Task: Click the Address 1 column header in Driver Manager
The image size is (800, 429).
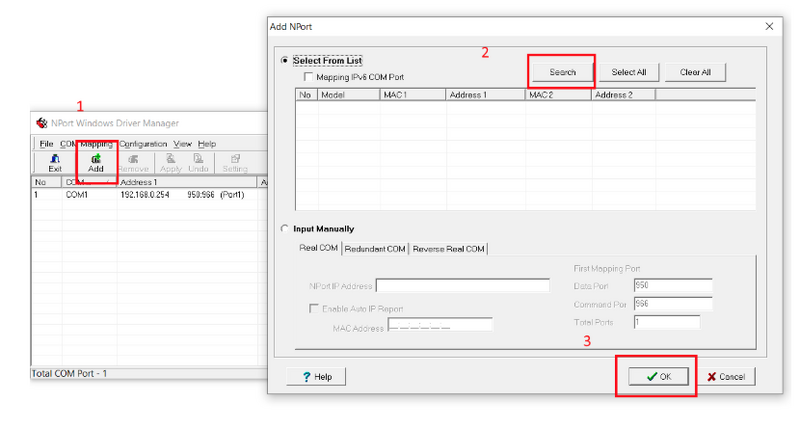Action: click(x=186, y=182)
